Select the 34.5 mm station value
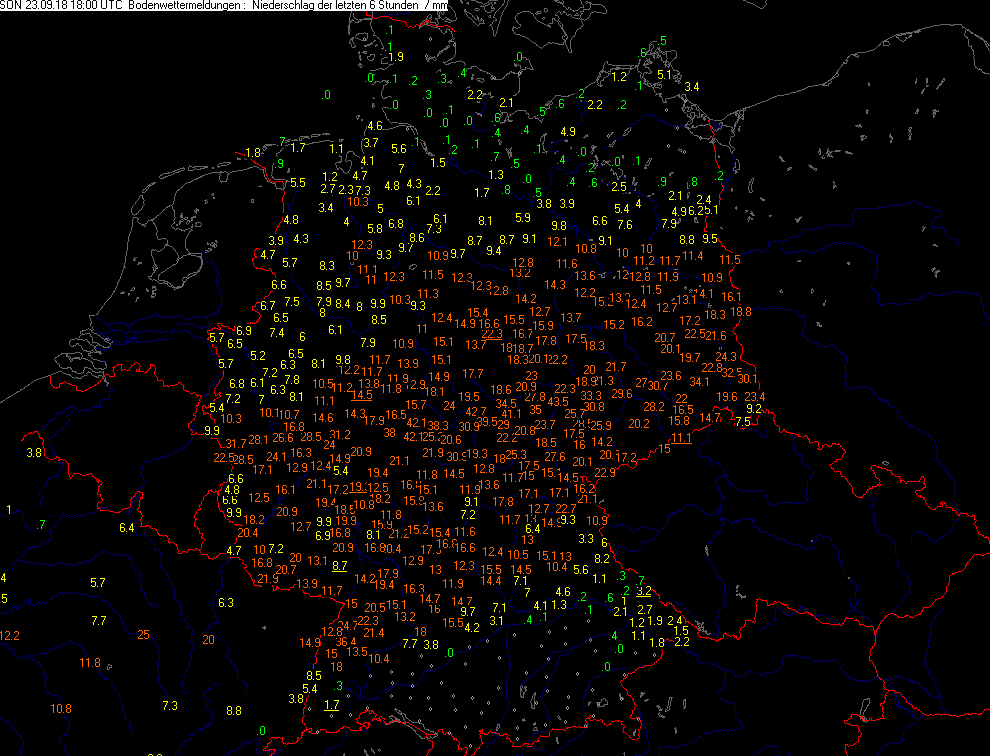Viewport: 990px width, 756px height. (506, 403)
